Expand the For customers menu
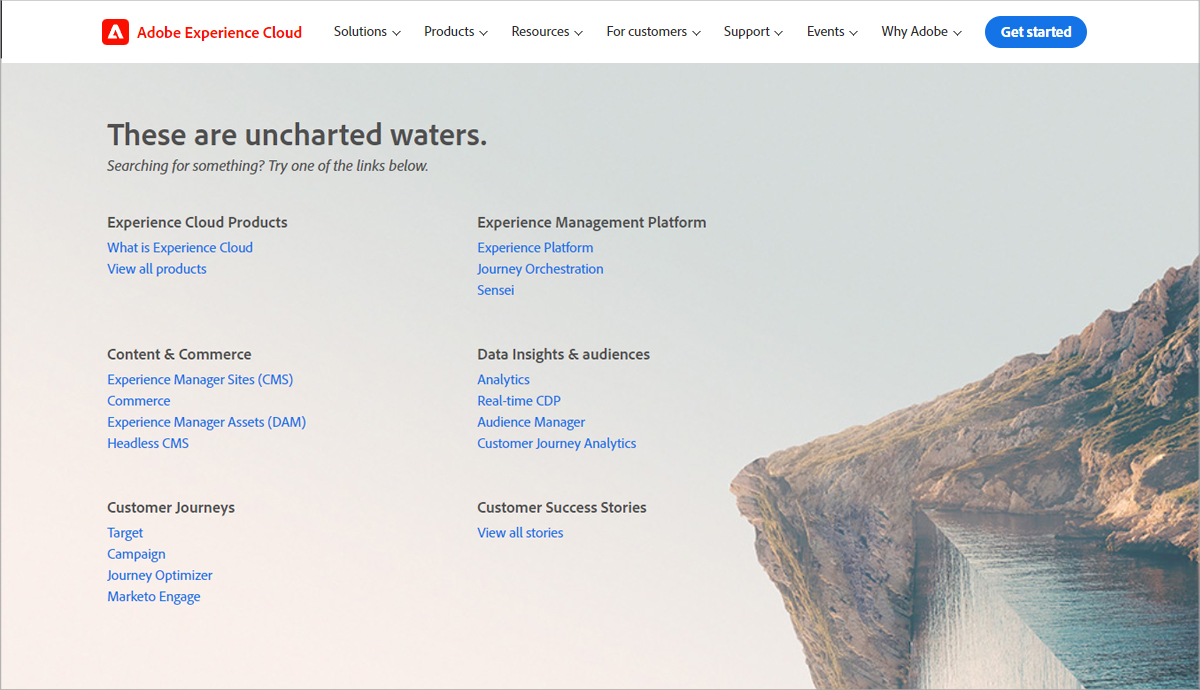The image size is (1200, 690). pyautogui.click(x=653, y=32)
